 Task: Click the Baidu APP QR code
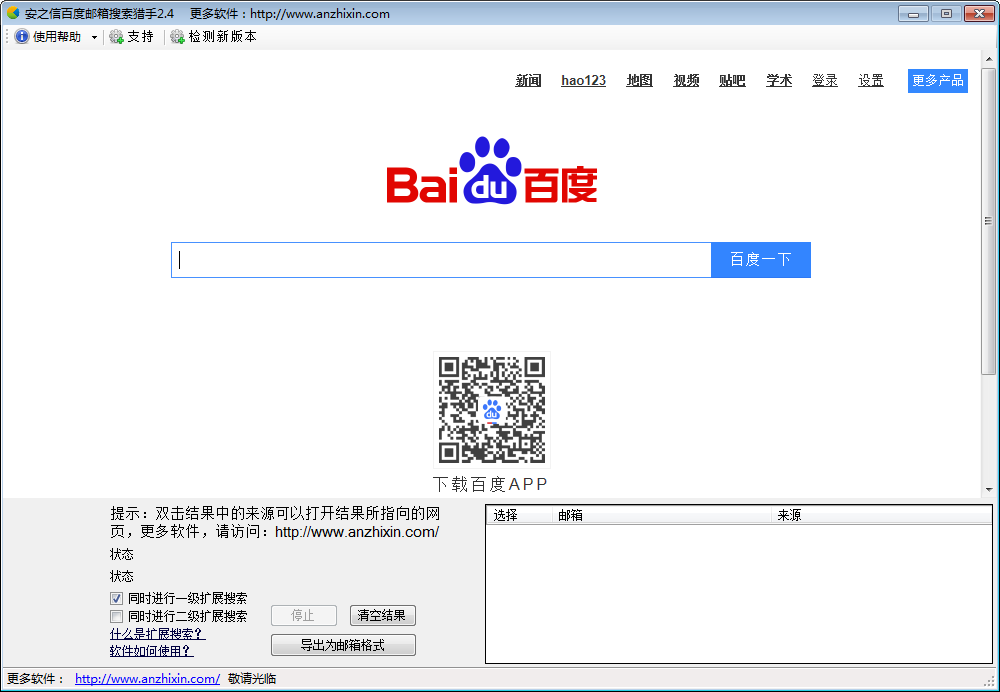click(492, 410)
